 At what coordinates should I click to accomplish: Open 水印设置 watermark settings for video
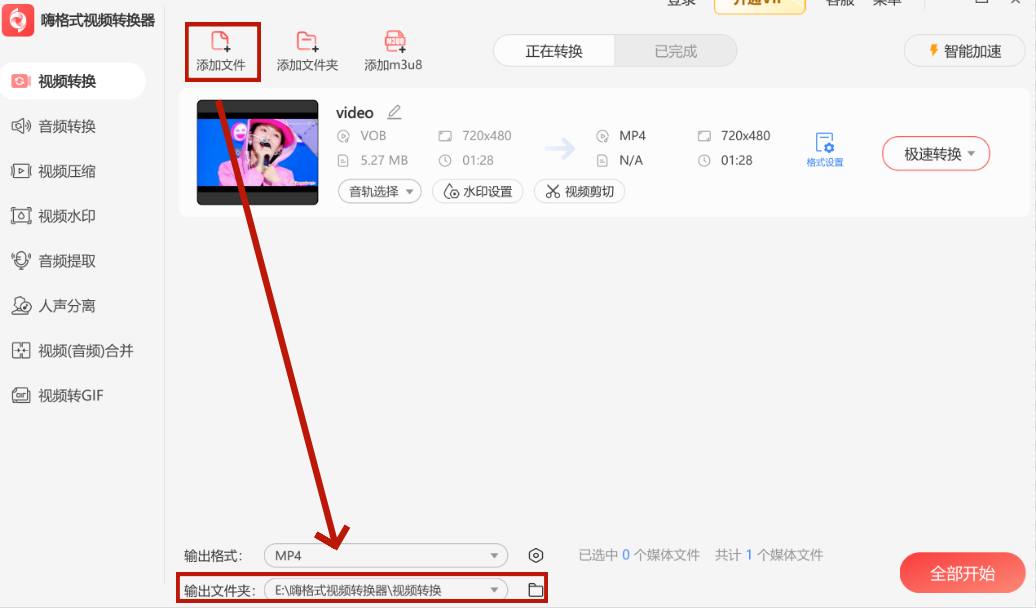point(477,191)
